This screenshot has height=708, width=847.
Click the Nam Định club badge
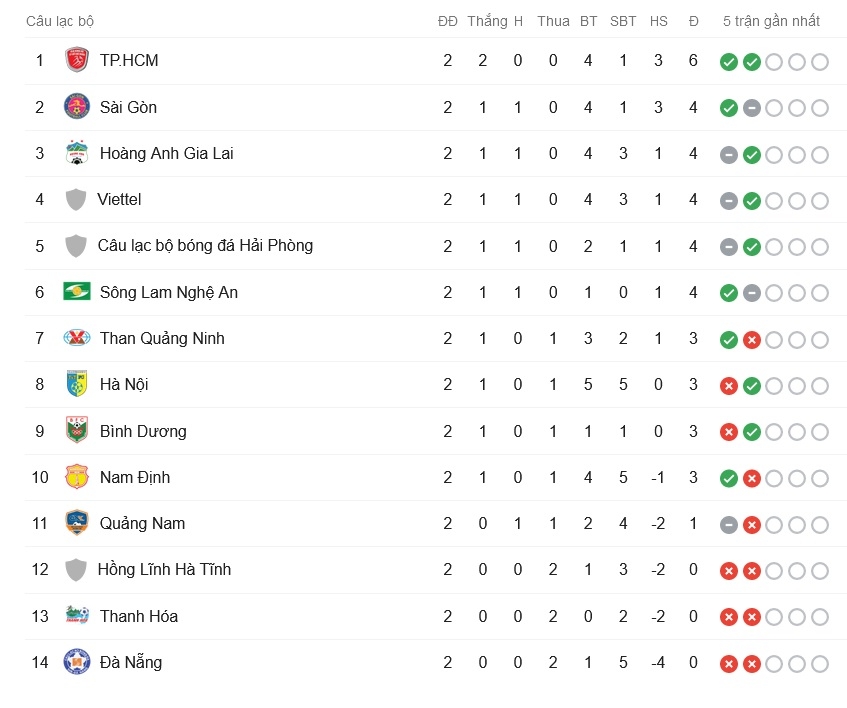[x=77, y=477]
